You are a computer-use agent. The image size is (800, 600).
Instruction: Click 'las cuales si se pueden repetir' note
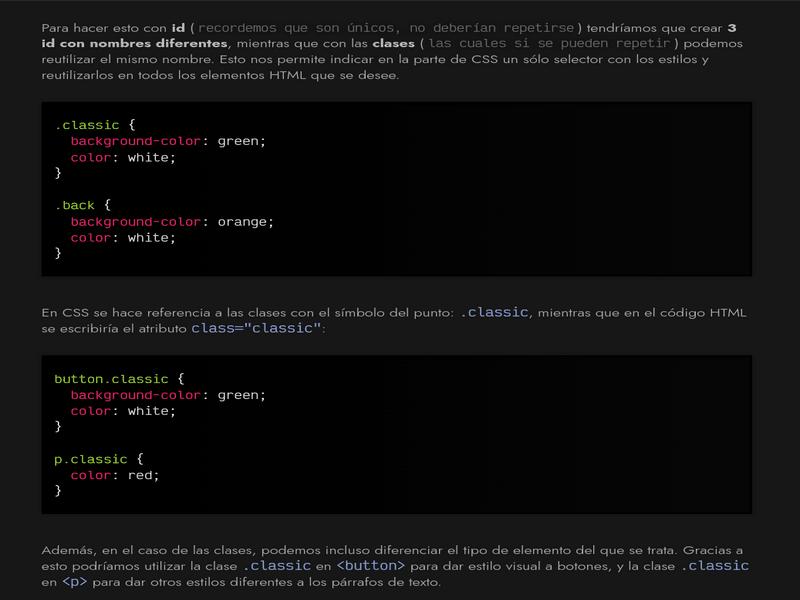(549, 43)
